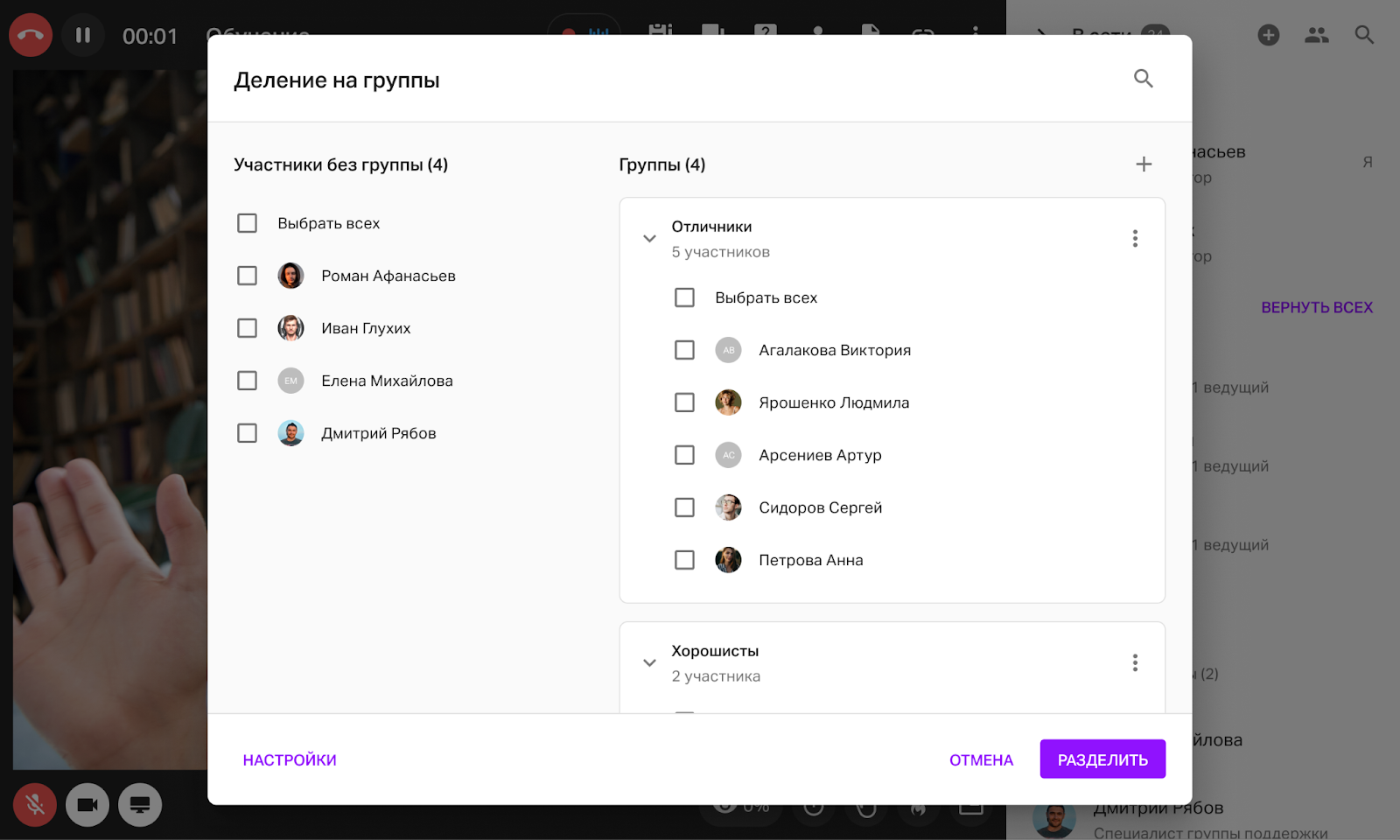Cancel with the ОТМЕНА button

(x=981, y=760)
